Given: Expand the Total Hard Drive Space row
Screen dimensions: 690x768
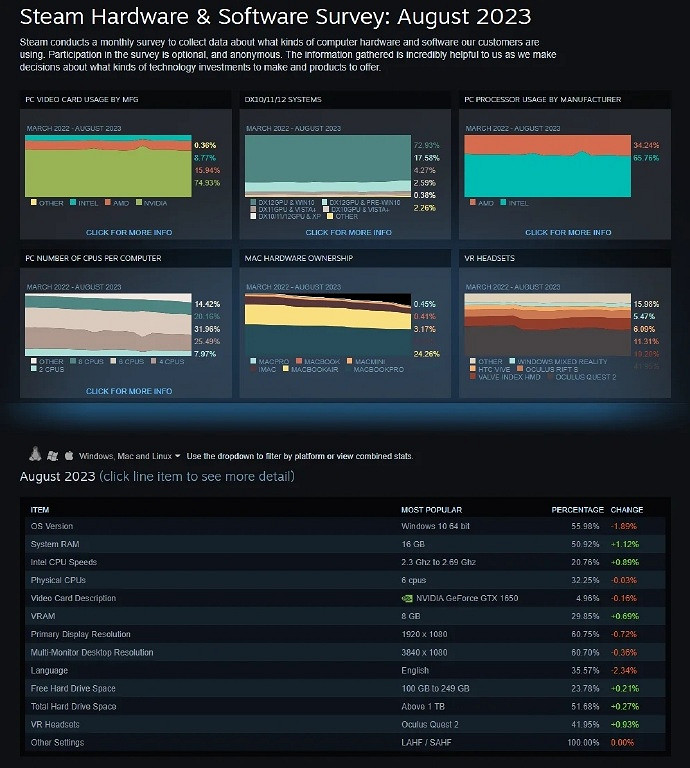Looking at the screenshot, I should coord(74,706).
